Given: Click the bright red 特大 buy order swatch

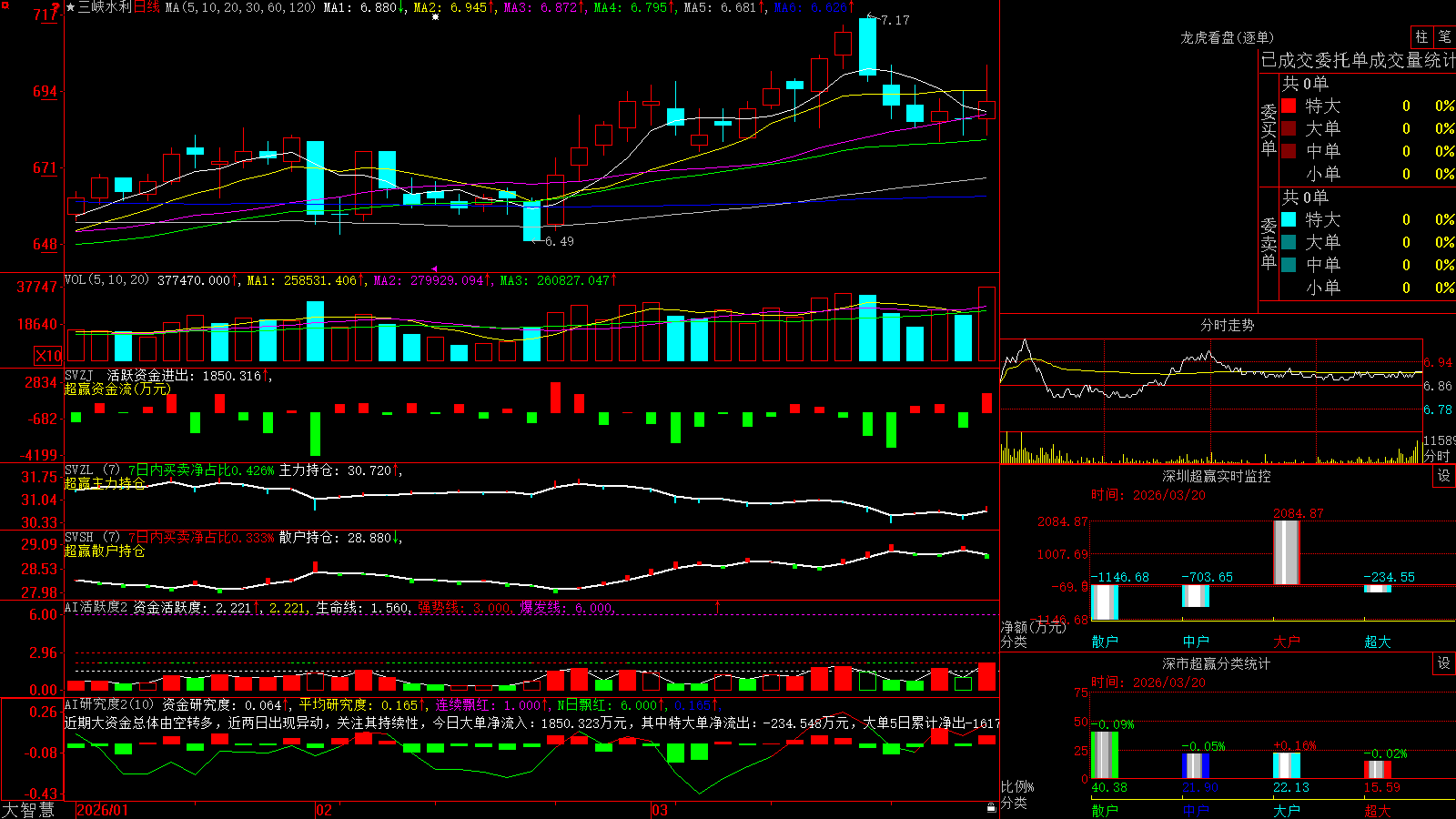Looking at the screenshot, I should (1289, 106).
